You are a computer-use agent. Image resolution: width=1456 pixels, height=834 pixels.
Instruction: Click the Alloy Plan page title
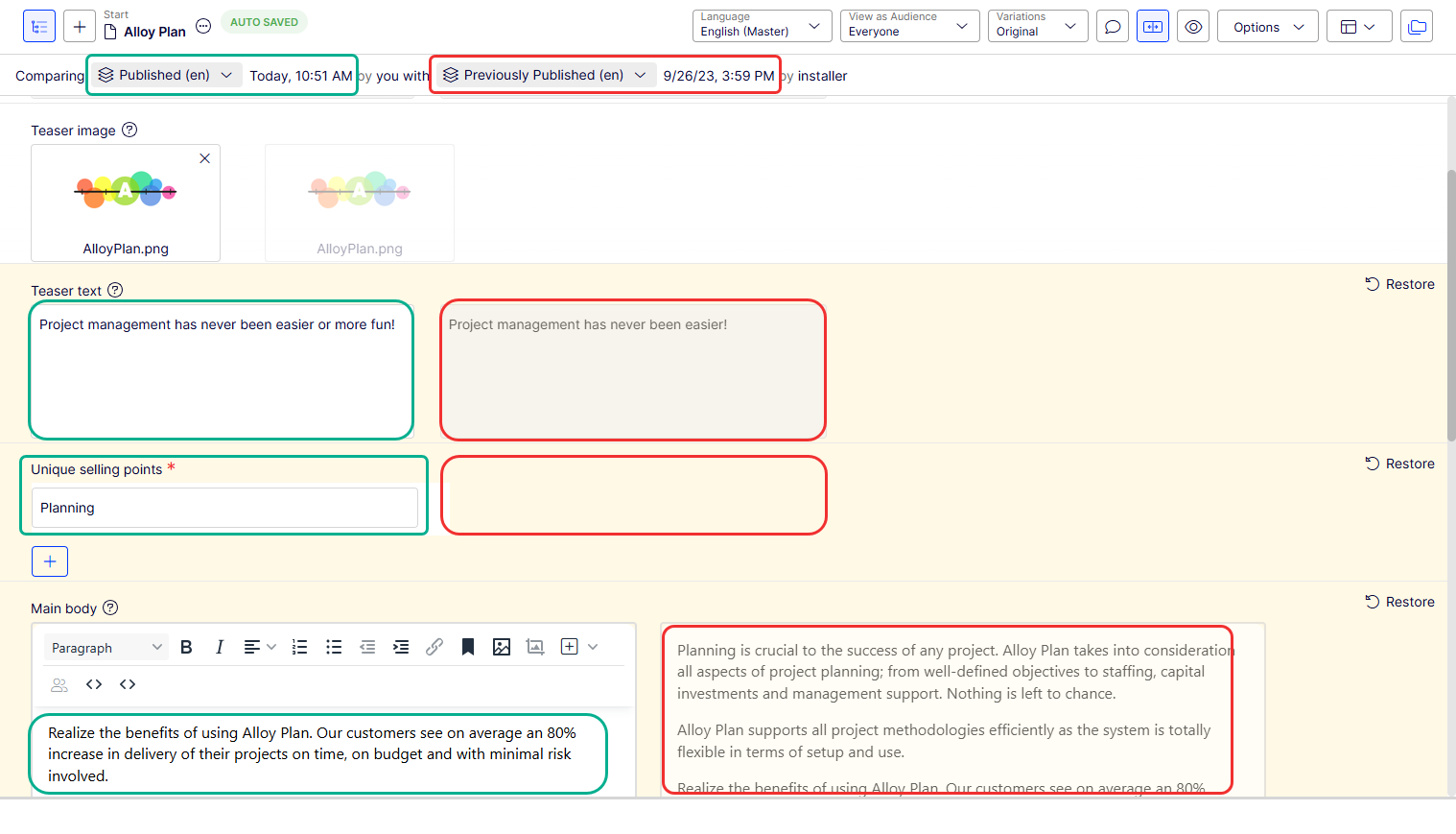(x=154, y=32)
